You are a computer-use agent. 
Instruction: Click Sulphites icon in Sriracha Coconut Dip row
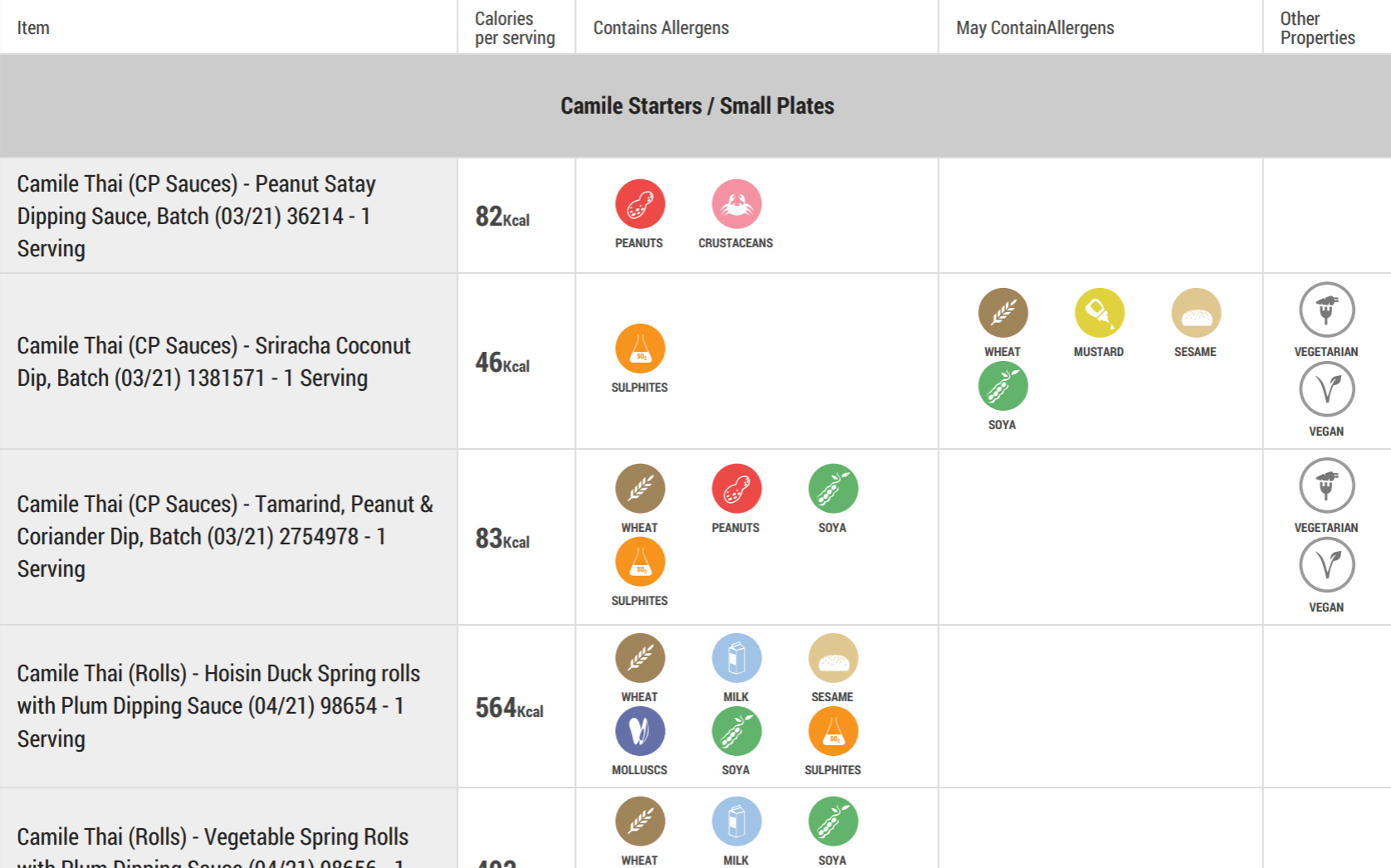640,349
